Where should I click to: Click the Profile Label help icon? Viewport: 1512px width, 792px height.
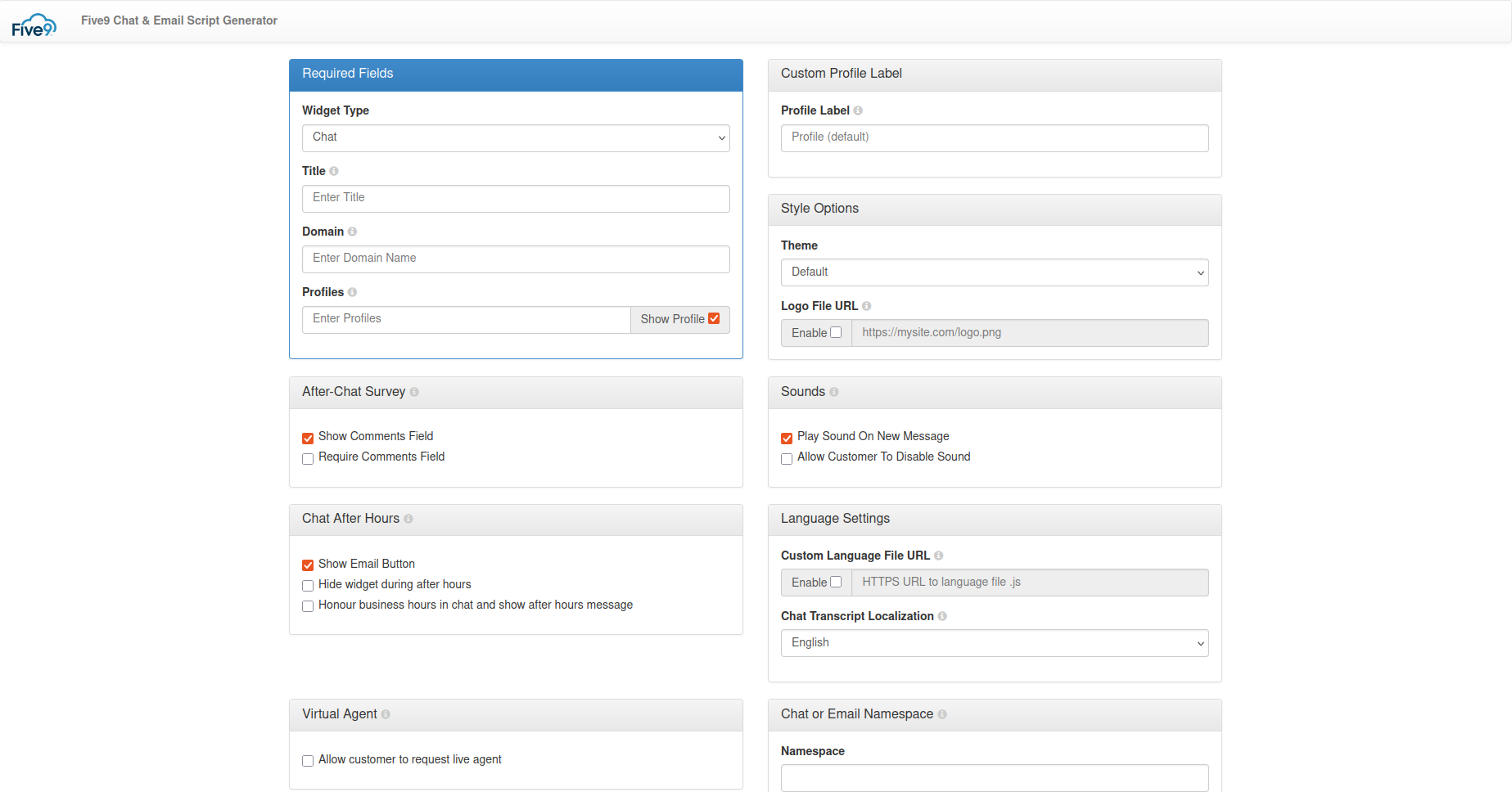coord(858,110)
